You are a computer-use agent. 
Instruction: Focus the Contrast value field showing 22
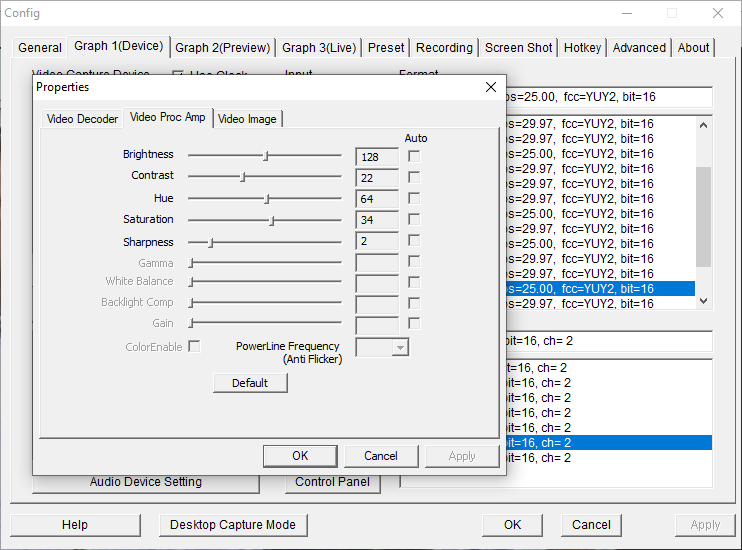(377, 178)
